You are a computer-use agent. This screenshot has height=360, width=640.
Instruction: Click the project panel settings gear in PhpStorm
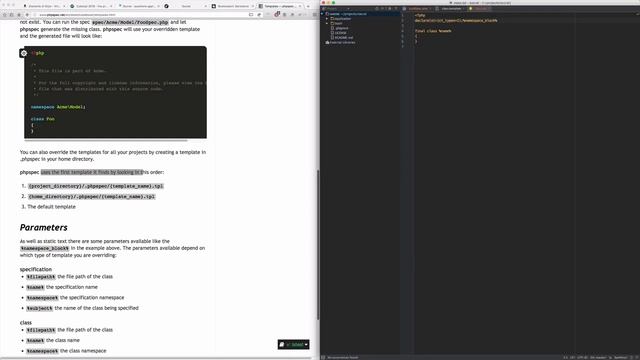pyautogui.click(x=389, y=9)
